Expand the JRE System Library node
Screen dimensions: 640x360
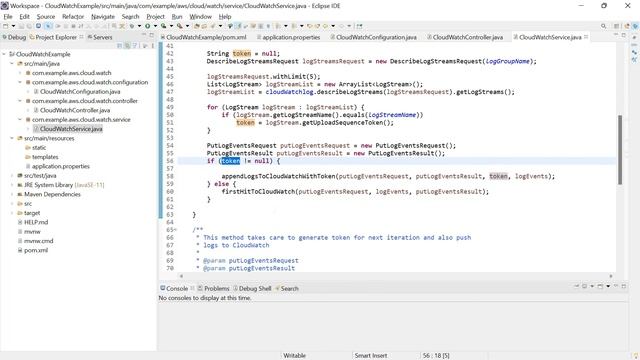pyautogui.click(x=12, y=185)
